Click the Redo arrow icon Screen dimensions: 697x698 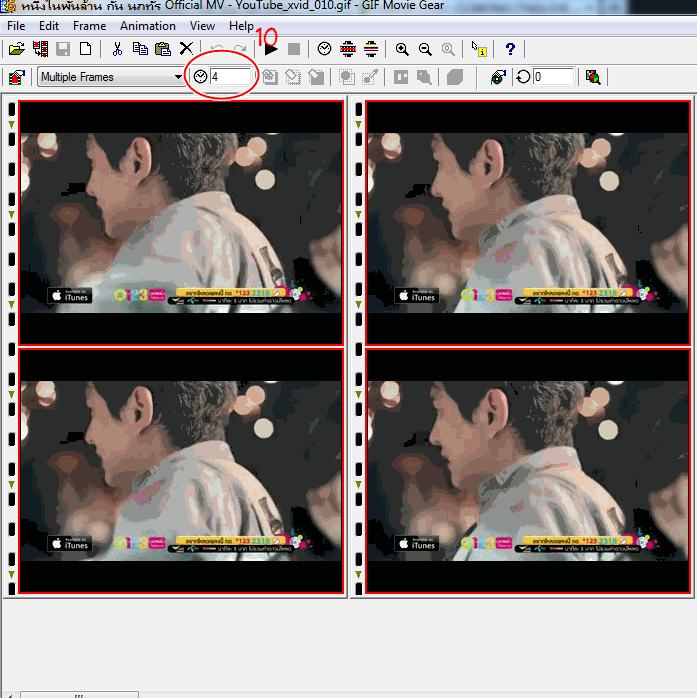point(240,49)
